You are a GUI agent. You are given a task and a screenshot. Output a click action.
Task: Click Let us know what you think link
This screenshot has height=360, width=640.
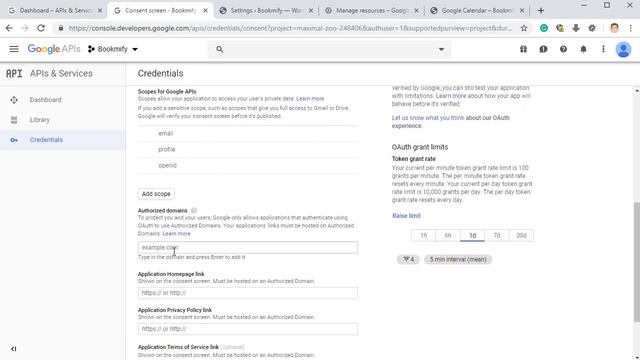tap(428, 118)
